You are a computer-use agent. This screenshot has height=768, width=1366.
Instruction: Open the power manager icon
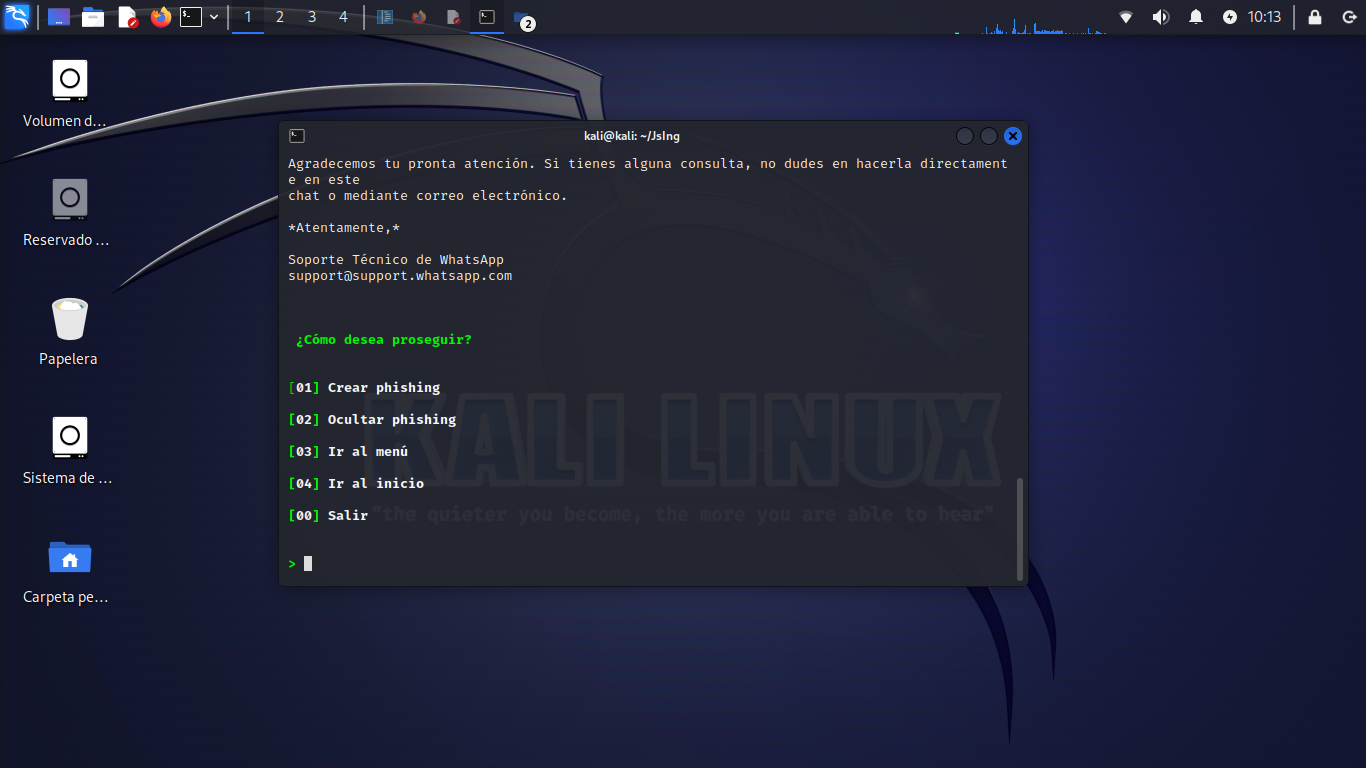click(1229, 17)
